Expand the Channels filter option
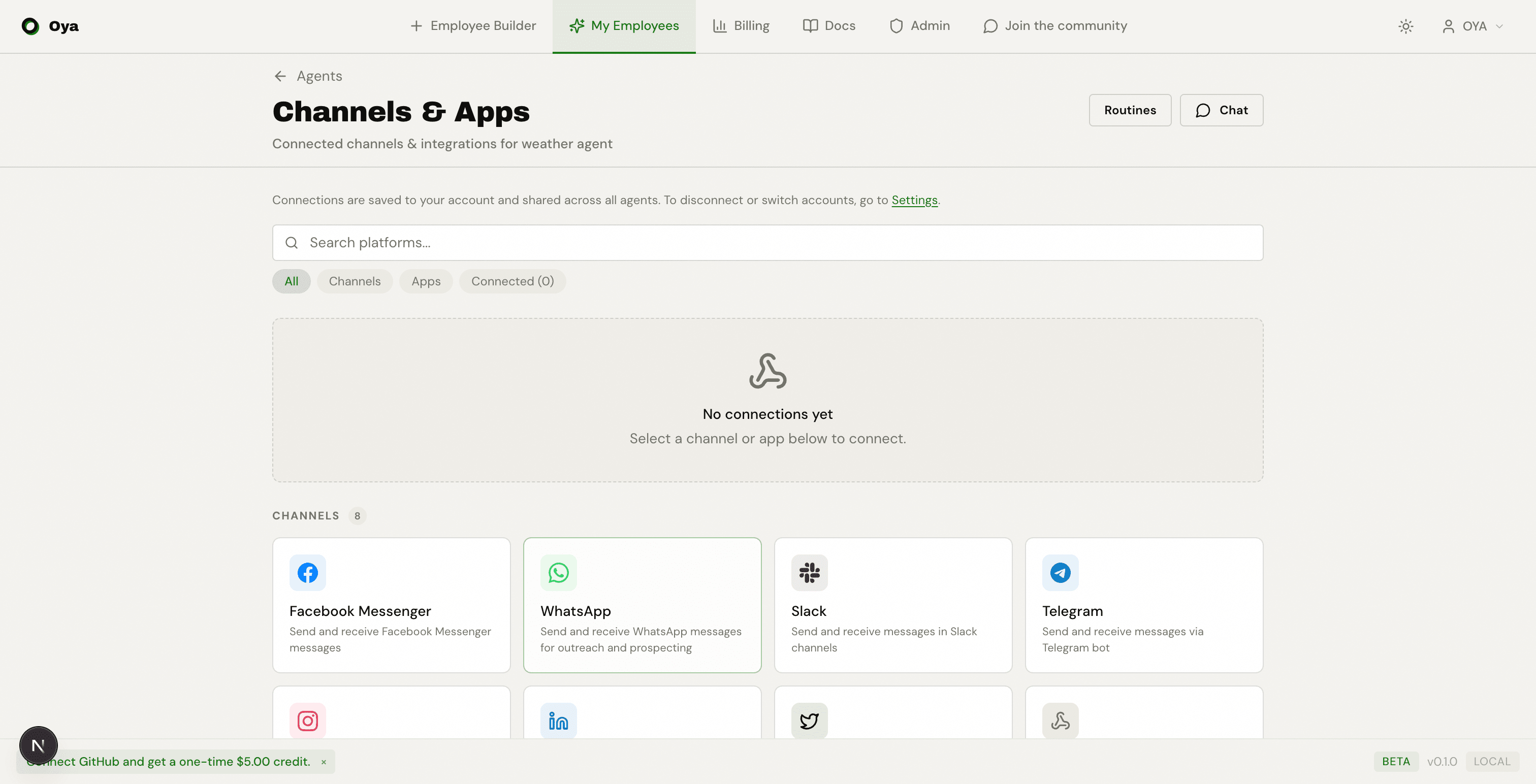 354,281
